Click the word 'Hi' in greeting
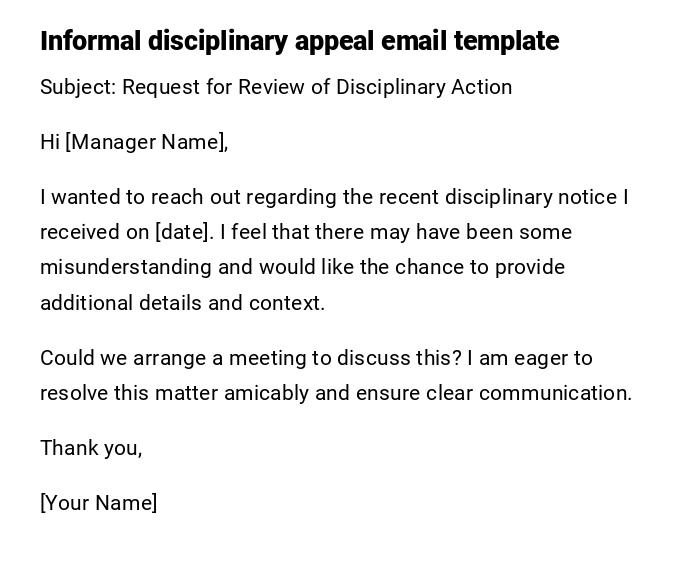700x566 pixels. click(50, 142)
